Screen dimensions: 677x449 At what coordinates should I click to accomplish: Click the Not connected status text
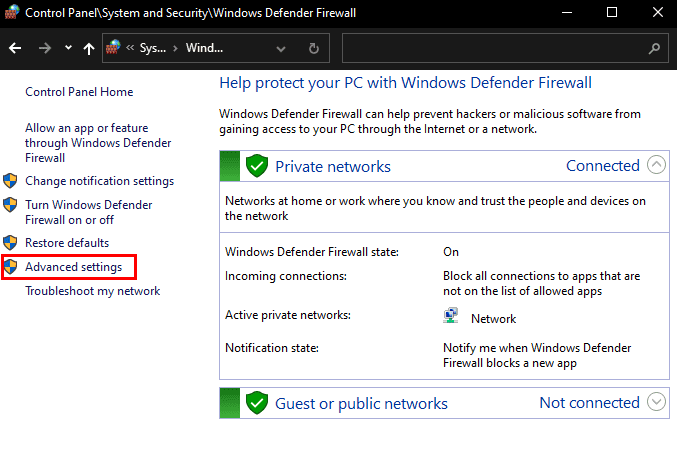pos(589,403)
